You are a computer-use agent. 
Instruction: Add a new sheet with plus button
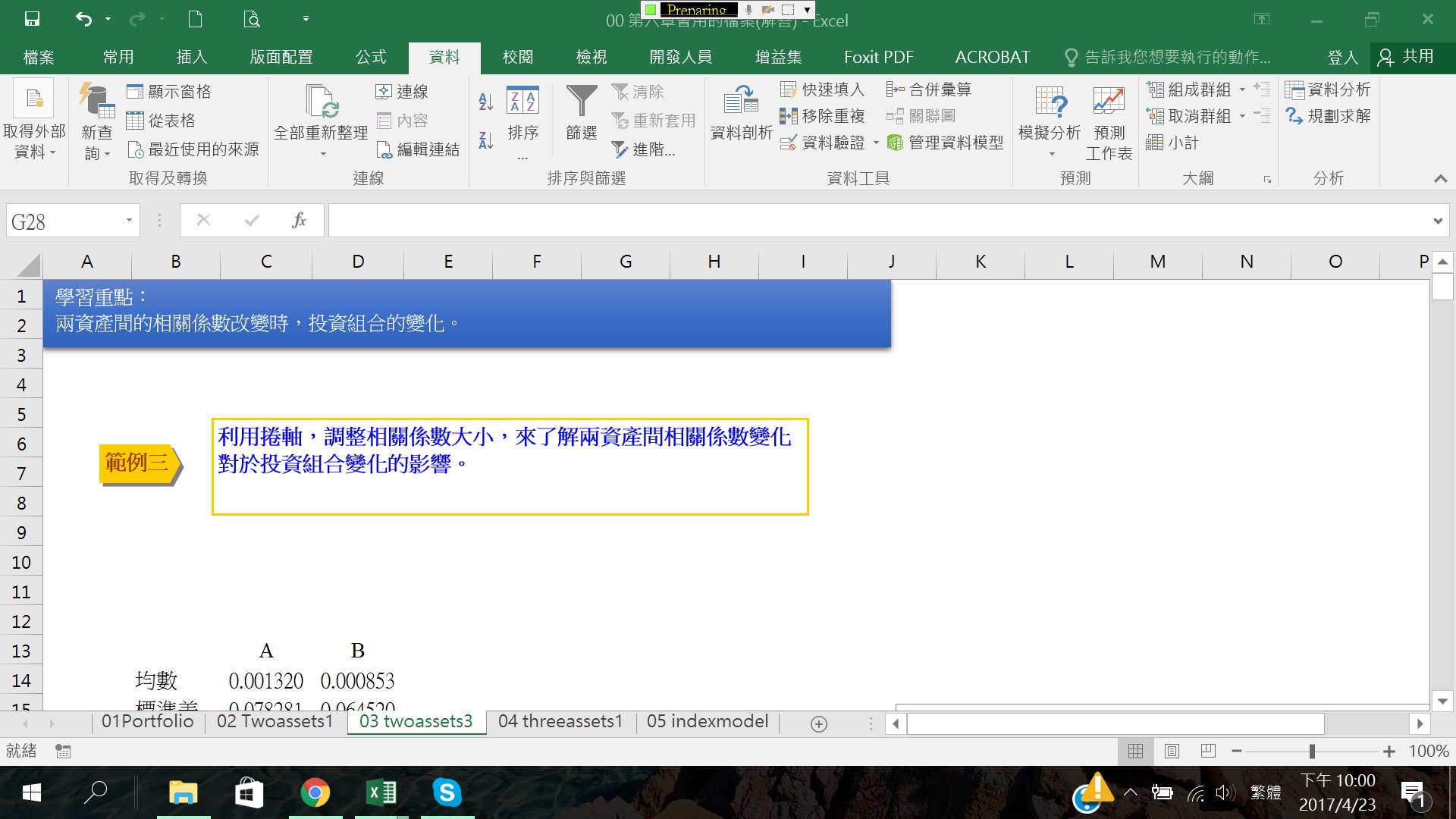[x=819, y=724]
